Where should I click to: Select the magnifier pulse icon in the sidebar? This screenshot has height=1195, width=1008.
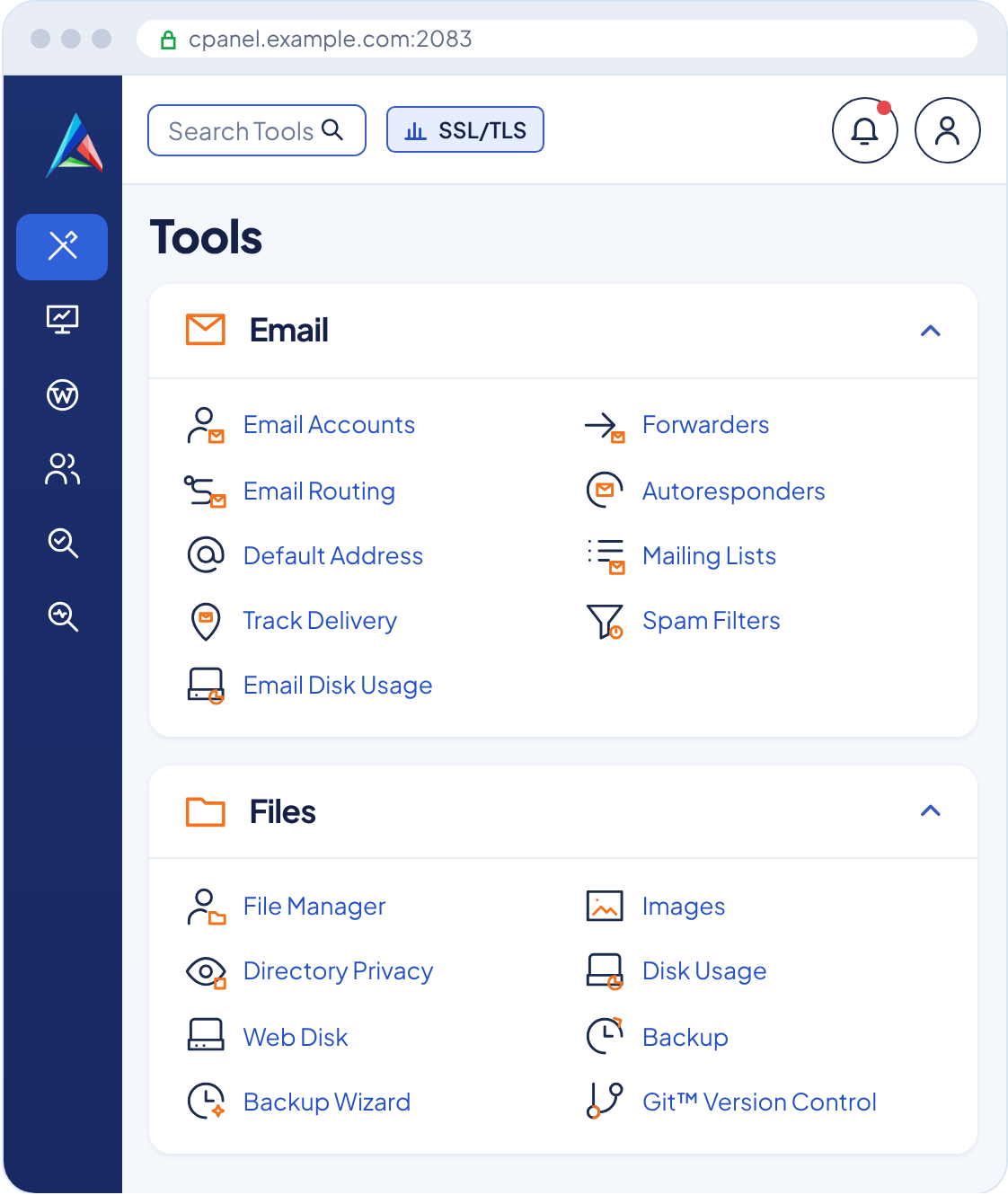[63, 616]
